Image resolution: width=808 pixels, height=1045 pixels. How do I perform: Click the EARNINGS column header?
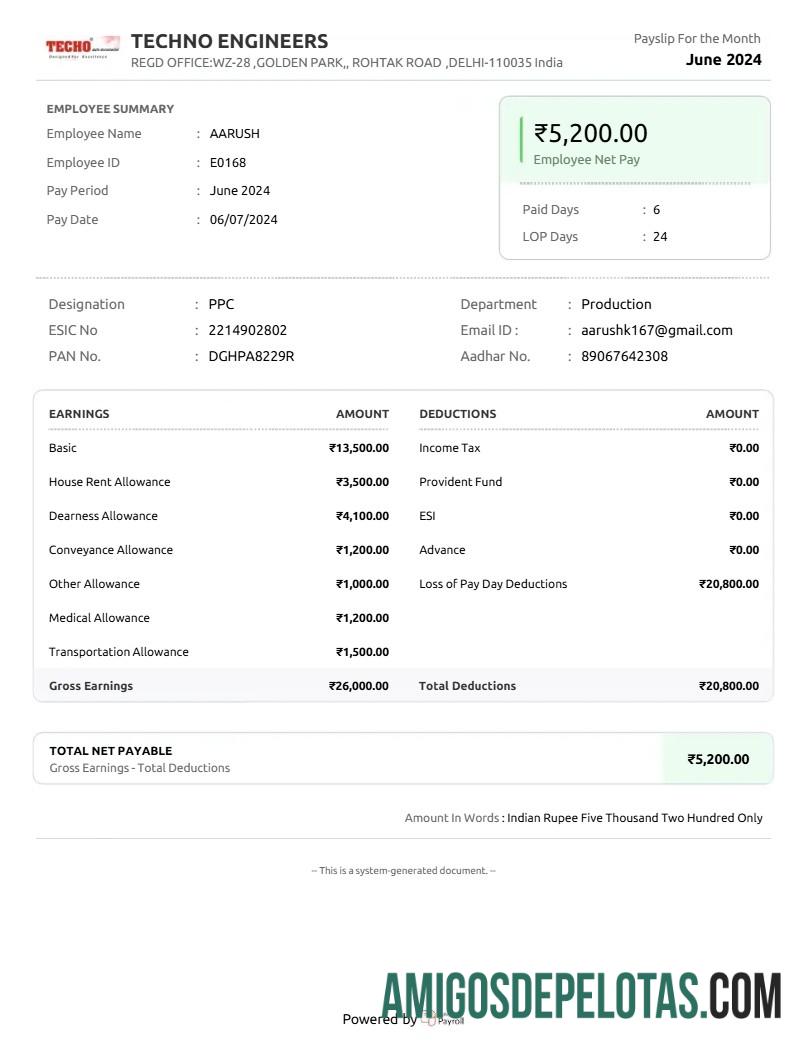point(79,413)
